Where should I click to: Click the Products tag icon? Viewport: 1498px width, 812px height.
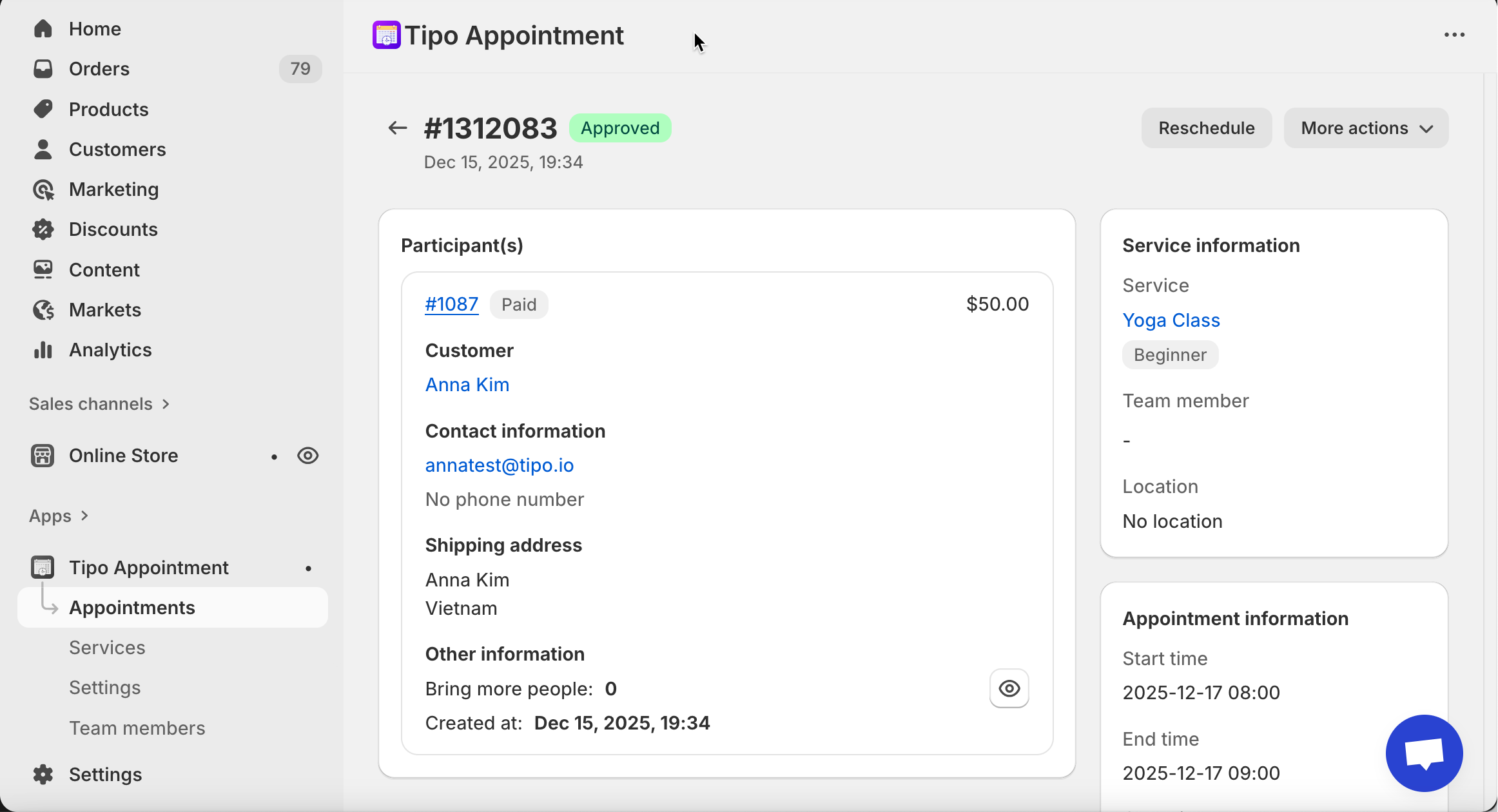point(43,109)
